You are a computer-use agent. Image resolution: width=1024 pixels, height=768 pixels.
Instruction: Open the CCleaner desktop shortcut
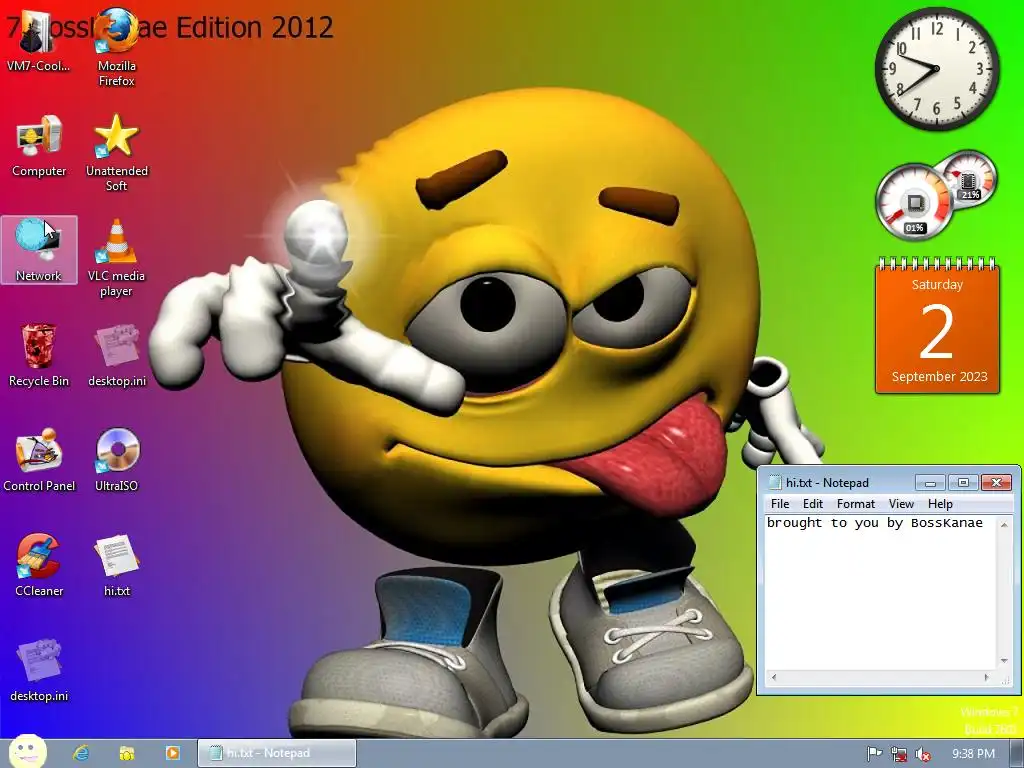[x=39, y=566]
